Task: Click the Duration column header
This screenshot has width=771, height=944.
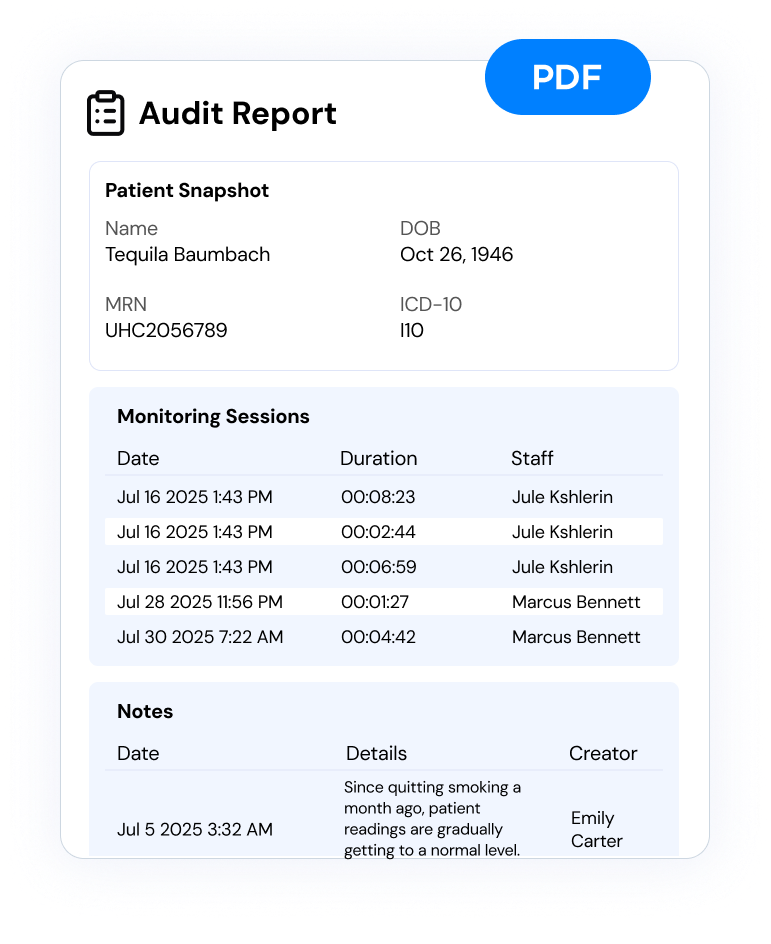Action: pos(379,458)
